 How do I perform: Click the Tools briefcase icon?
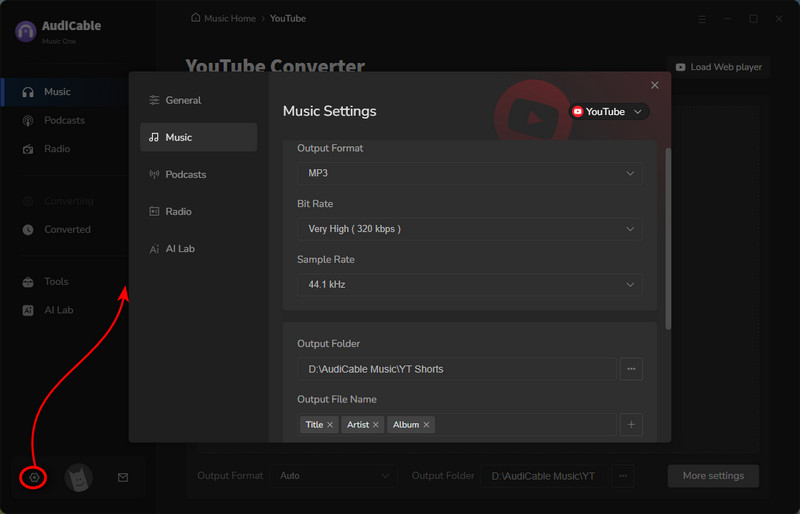(28, 282)
